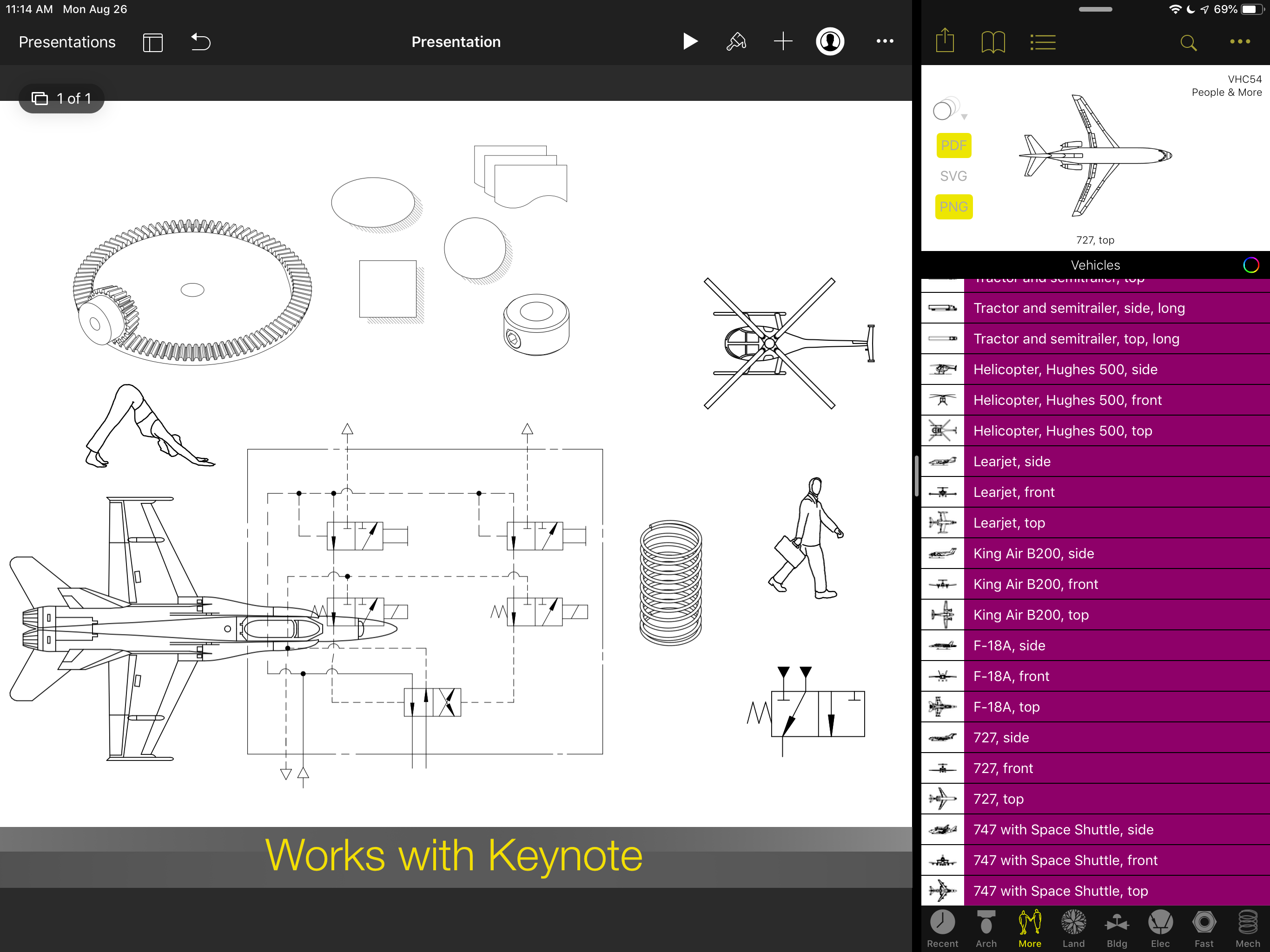Screen dimensions: 1270x952
Task: Expand the stacked circles style dropdown
Action: (950, 110)
